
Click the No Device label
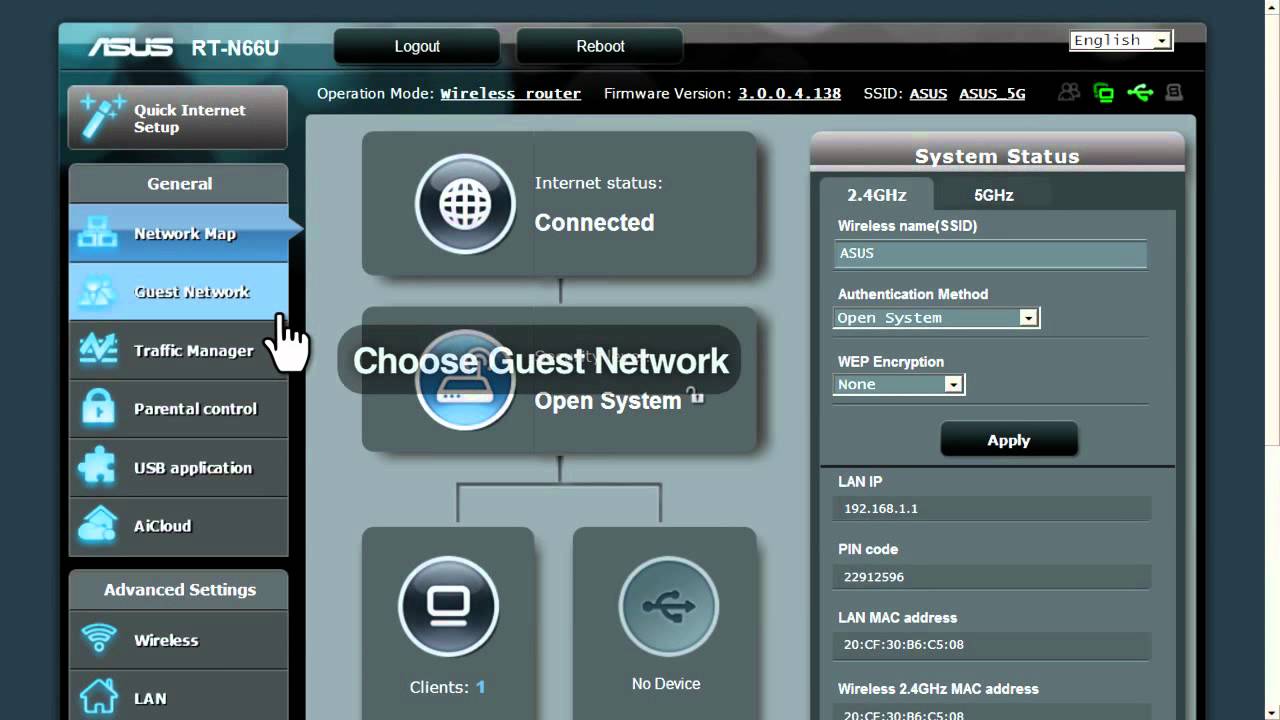tap(666, 684)
